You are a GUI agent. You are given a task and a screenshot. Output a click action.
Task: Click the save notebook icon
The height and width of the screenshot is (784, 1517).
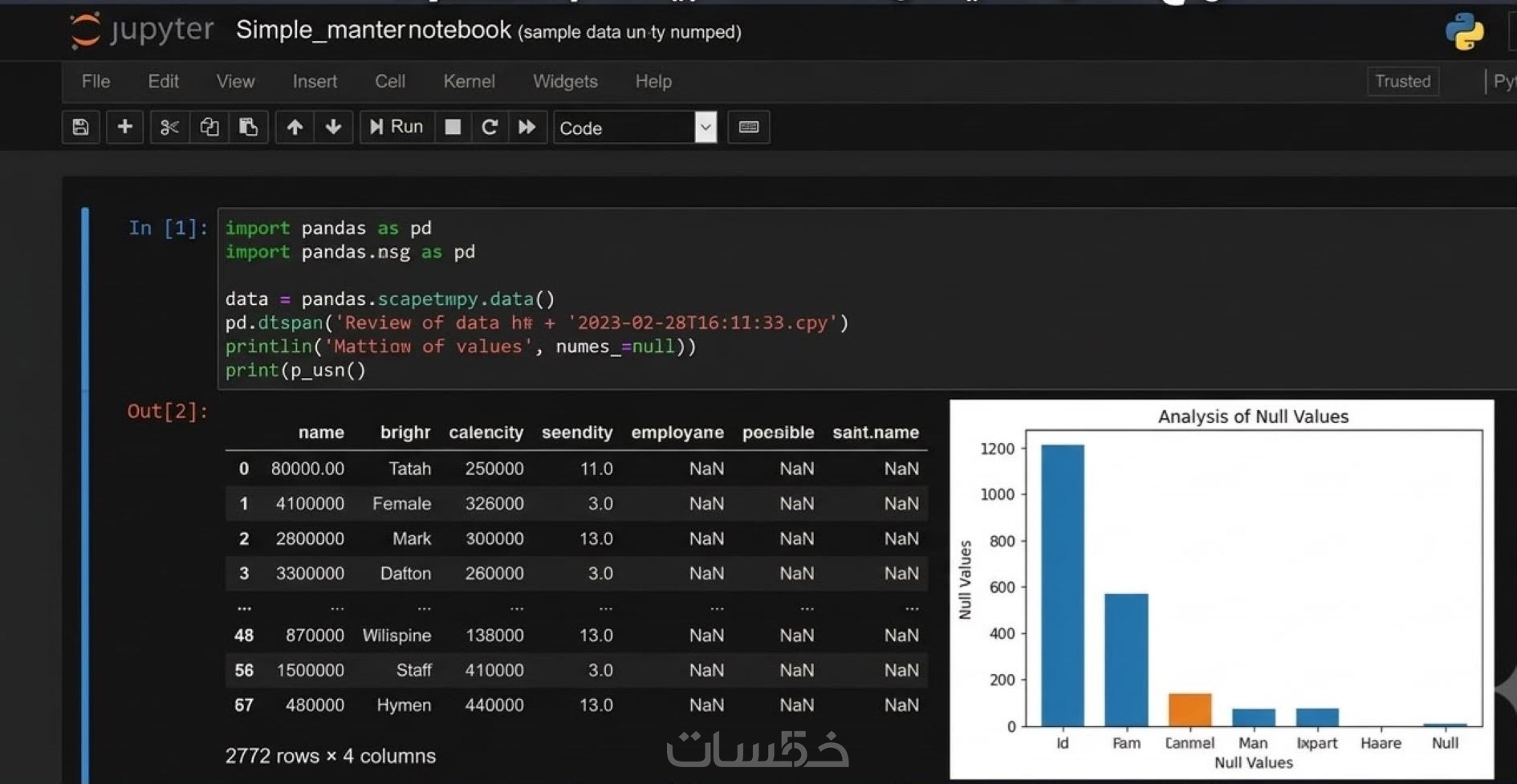[80, 127]
